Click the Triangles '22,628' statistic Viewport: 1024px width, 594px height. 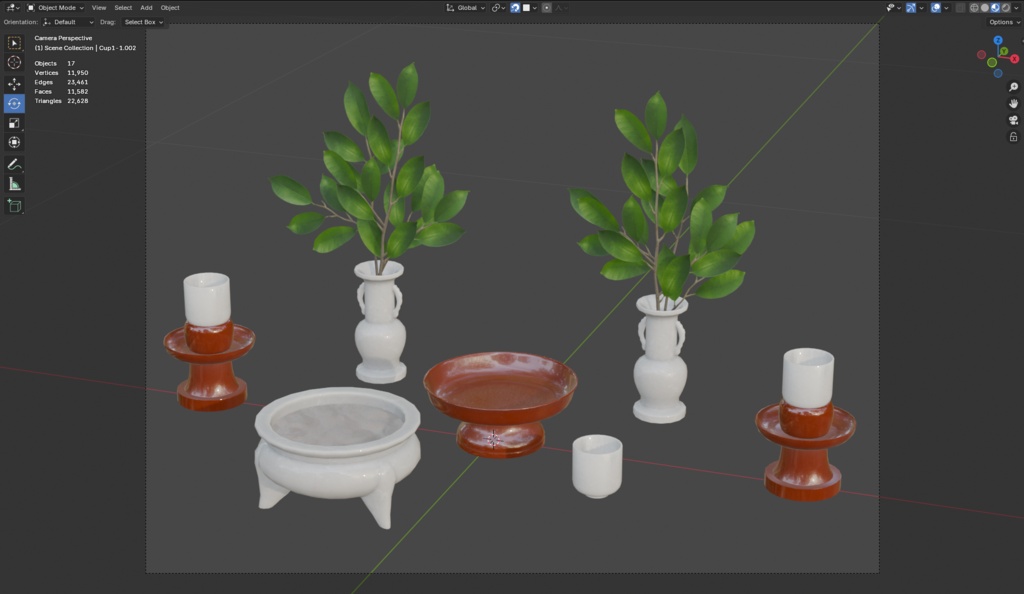[x=77, y=101]
